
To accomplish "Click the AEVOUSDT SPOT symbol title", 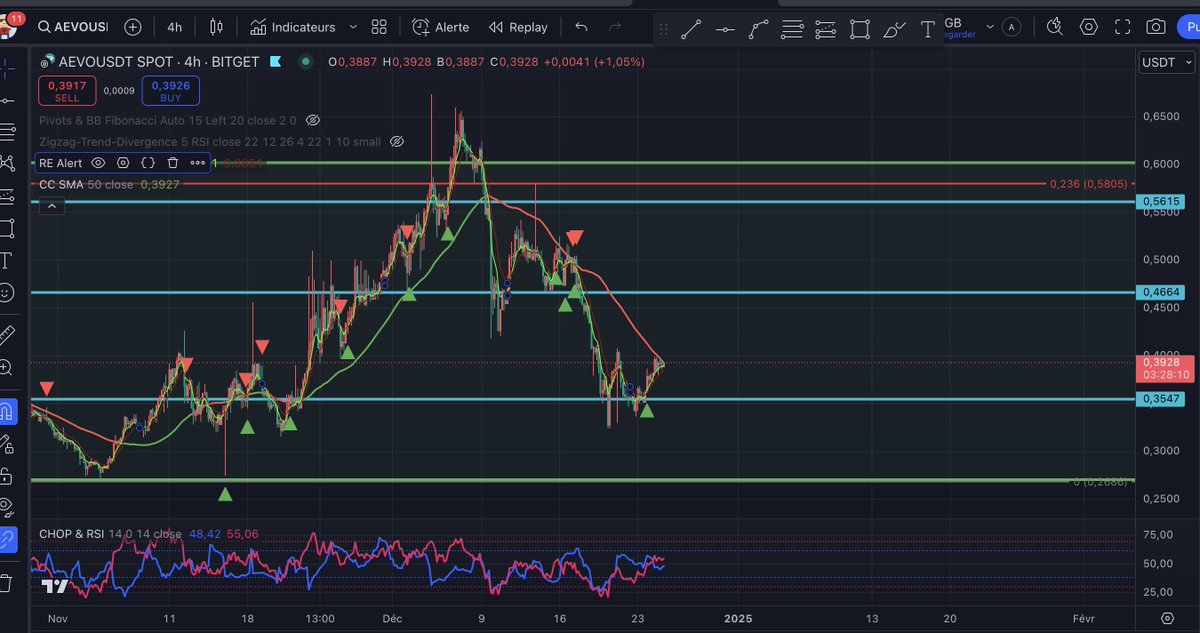I will point(161,62).
